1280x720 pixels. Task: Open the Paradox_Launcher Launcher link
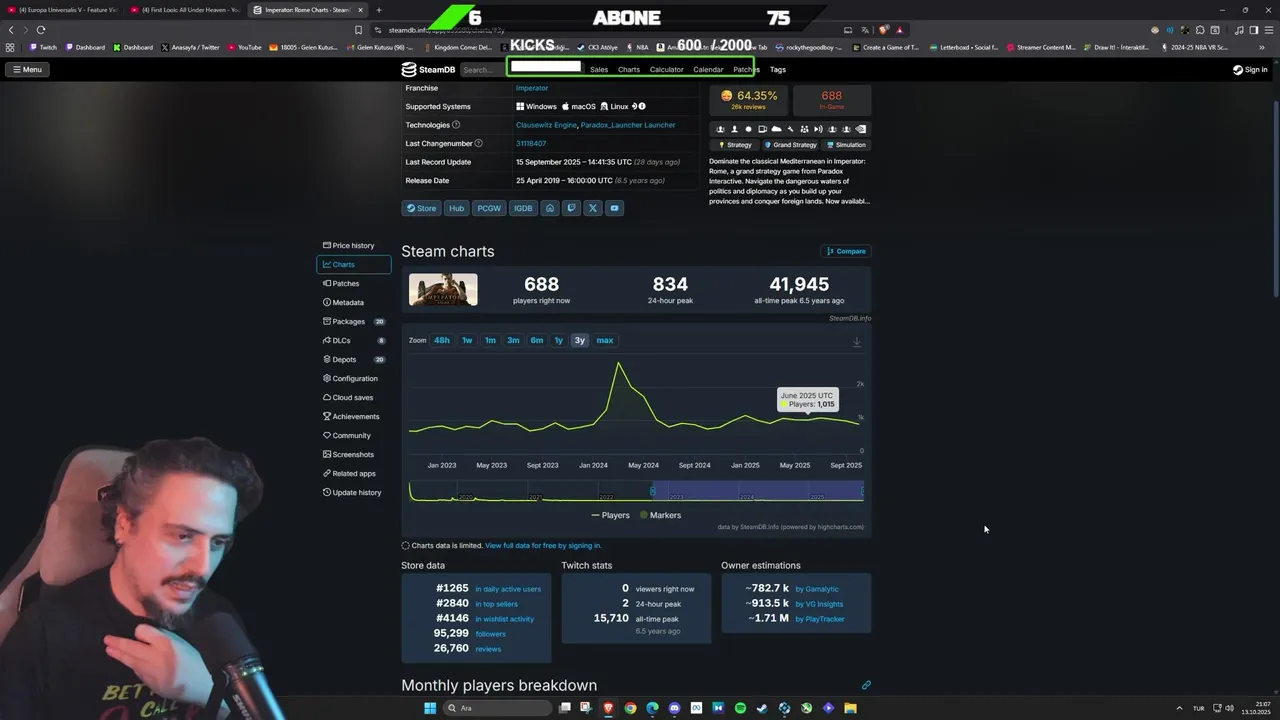point(628,125)
